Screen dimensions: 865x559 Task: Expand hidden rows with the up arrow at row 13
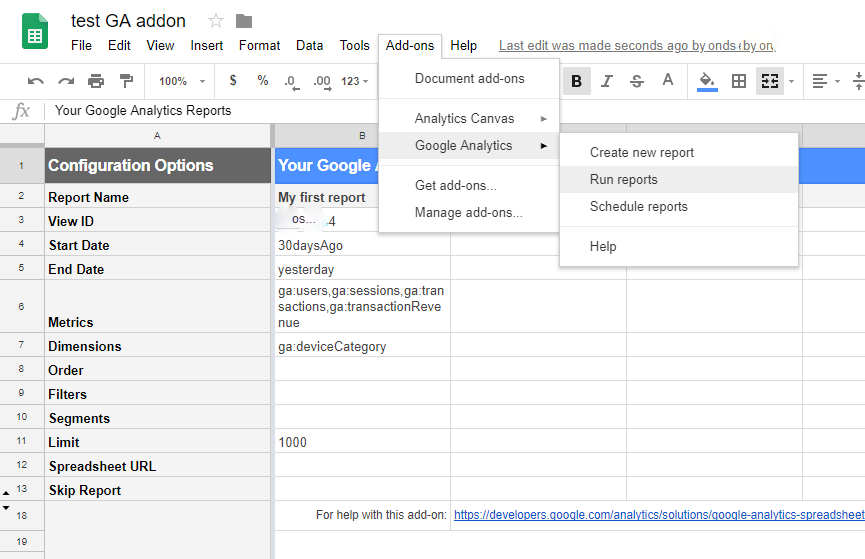coord(6,492)
